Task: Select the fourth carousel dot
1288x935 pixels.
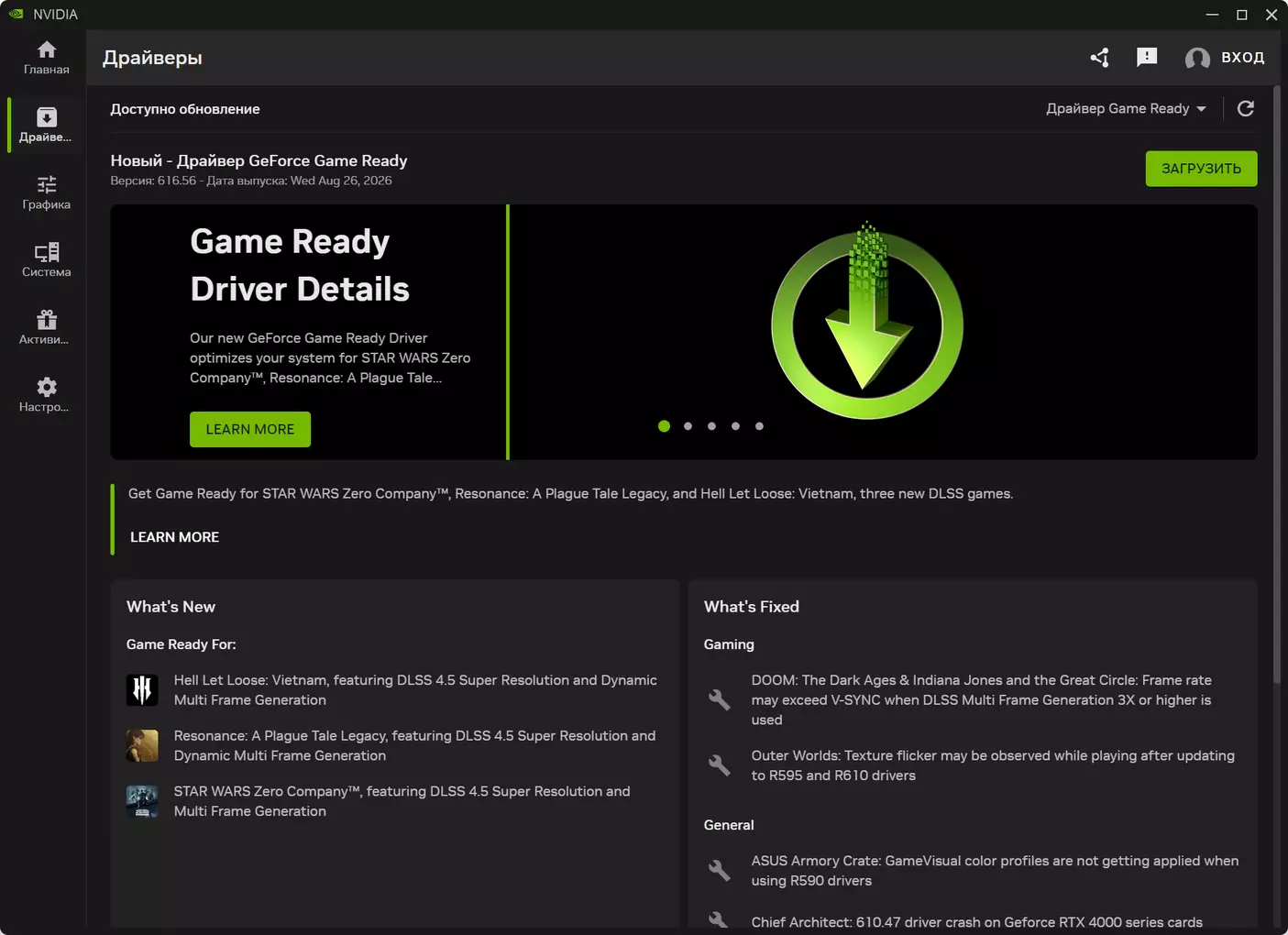Action: (x=735, y=426)
